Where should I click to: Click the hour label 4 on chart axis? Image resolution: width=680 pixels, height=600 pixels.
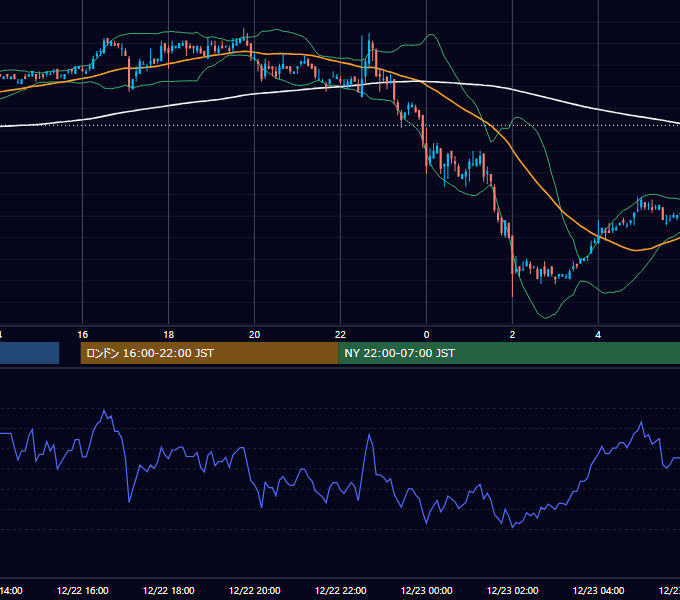(598, 335)
